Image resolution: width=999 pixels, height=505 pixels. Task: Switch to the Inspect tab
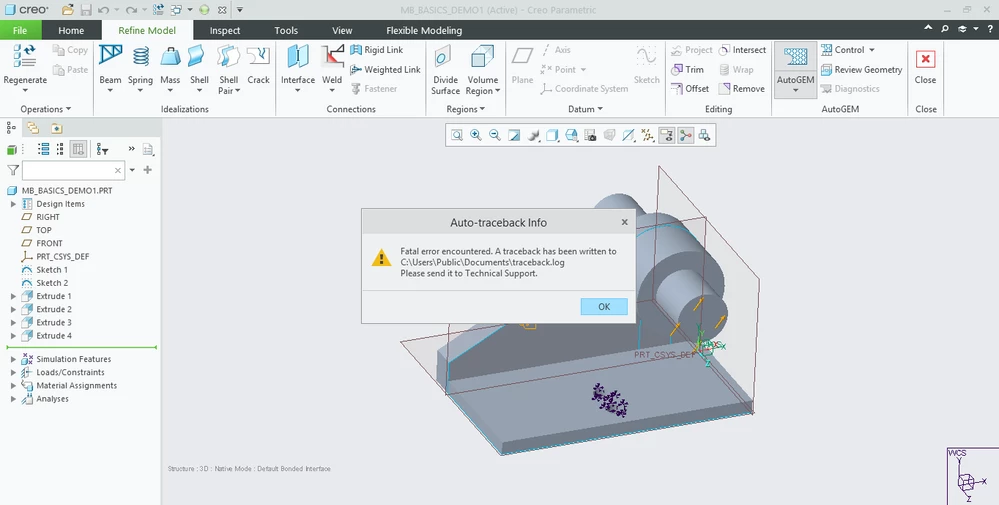tap(225, 30)
